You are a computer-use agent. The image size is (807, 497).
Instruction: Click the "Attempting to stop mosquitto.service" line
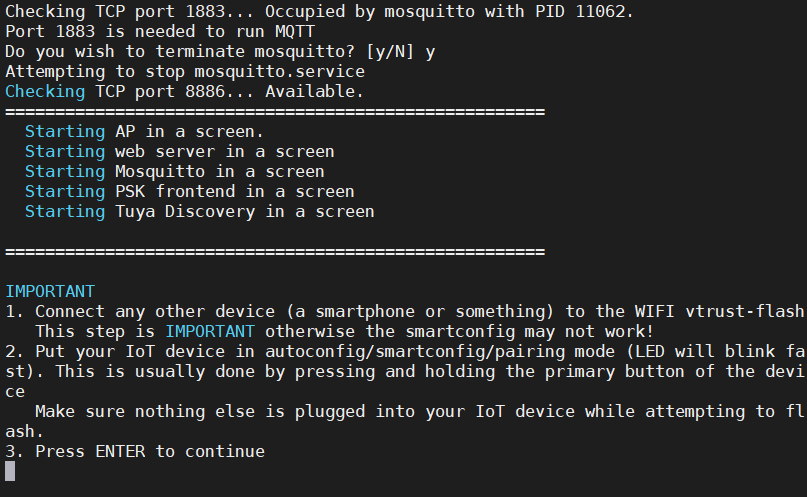coord(185,71)
